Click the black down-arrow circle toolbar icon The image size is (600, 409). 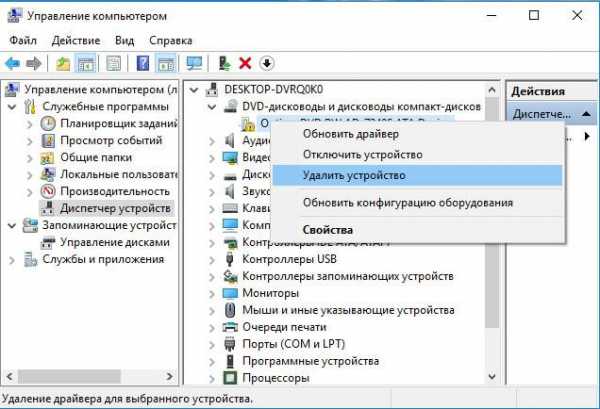pyautogui.click(x=267, y=63)
